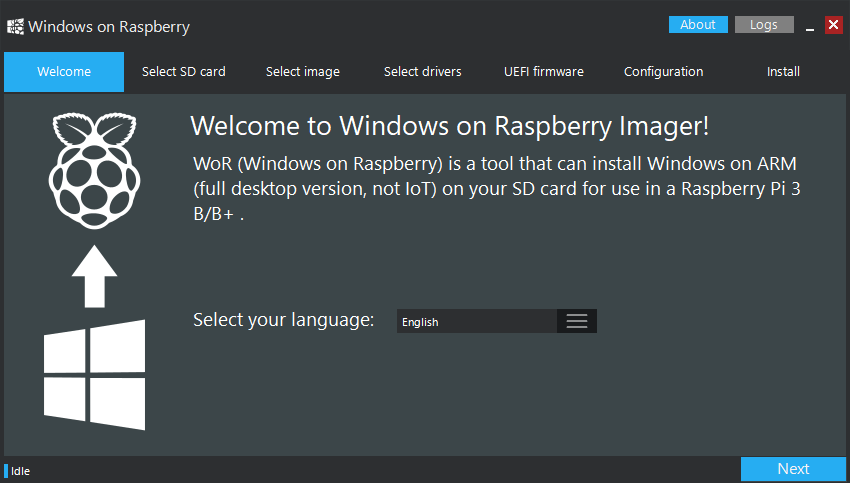Close the imager with the red X
The width and height of the screenshot is (850, 483).
coord(834,25)
